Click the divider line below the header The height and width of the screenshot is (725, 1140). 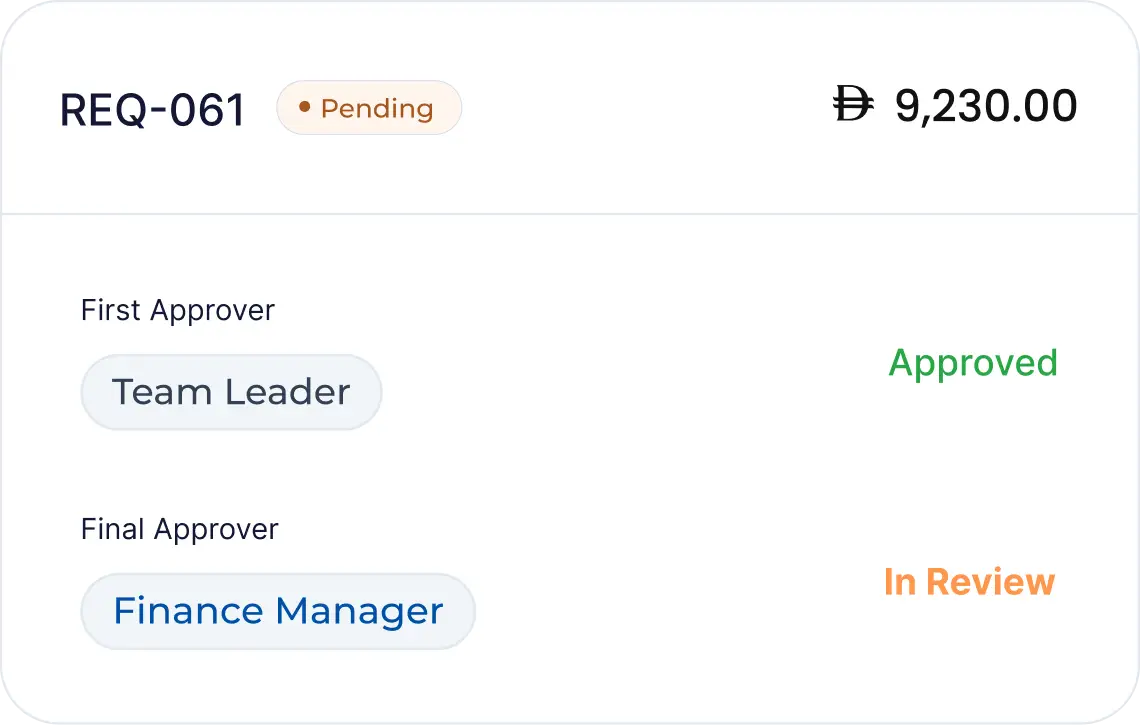click(x=570, y=213)
